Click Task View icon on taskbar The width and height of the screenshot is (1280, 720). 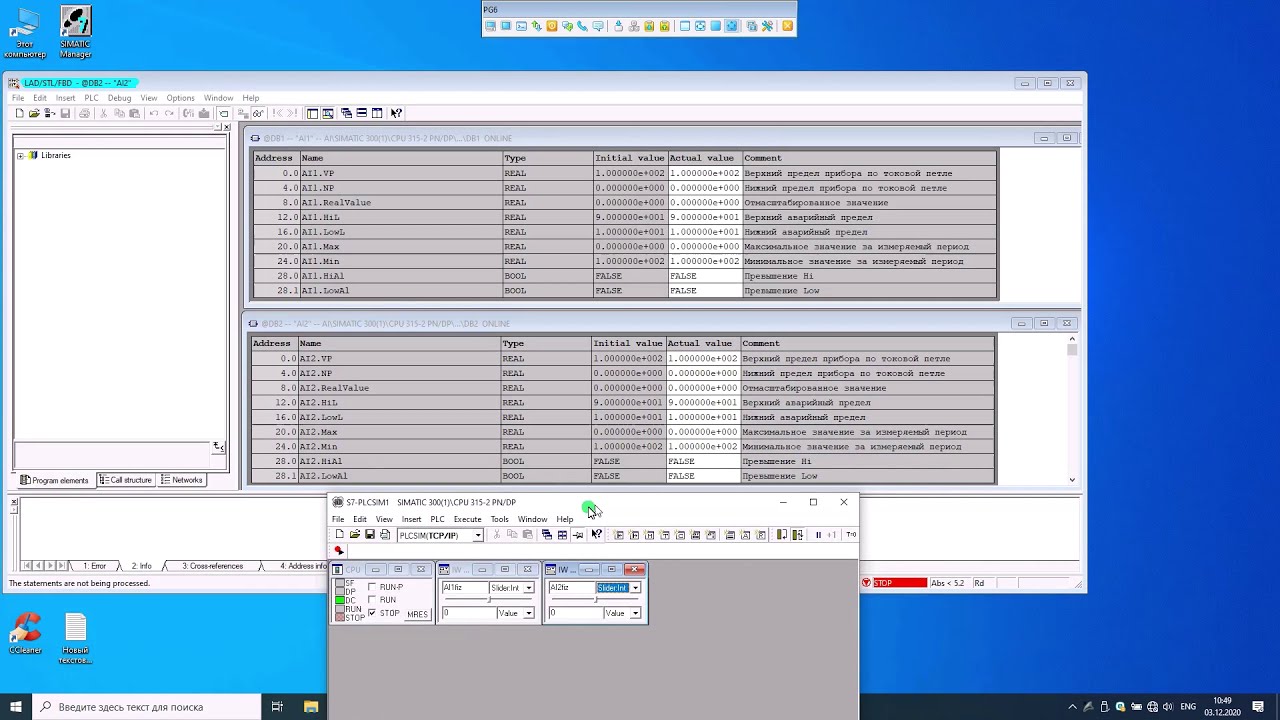point(277,707)
